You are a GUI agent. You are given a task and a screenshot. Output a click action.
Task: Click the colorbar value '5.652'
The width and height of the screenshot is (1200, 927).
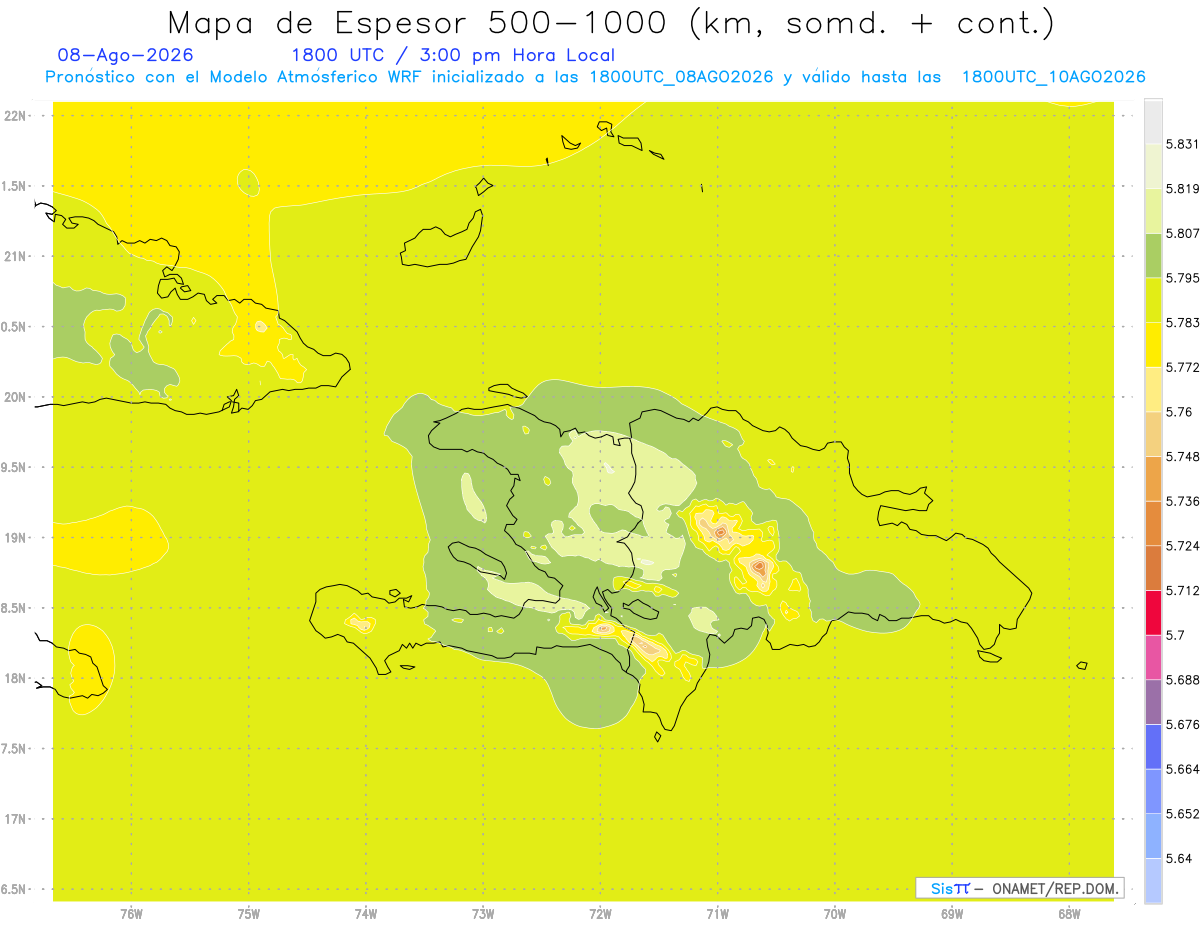(x=1183, y=814)
